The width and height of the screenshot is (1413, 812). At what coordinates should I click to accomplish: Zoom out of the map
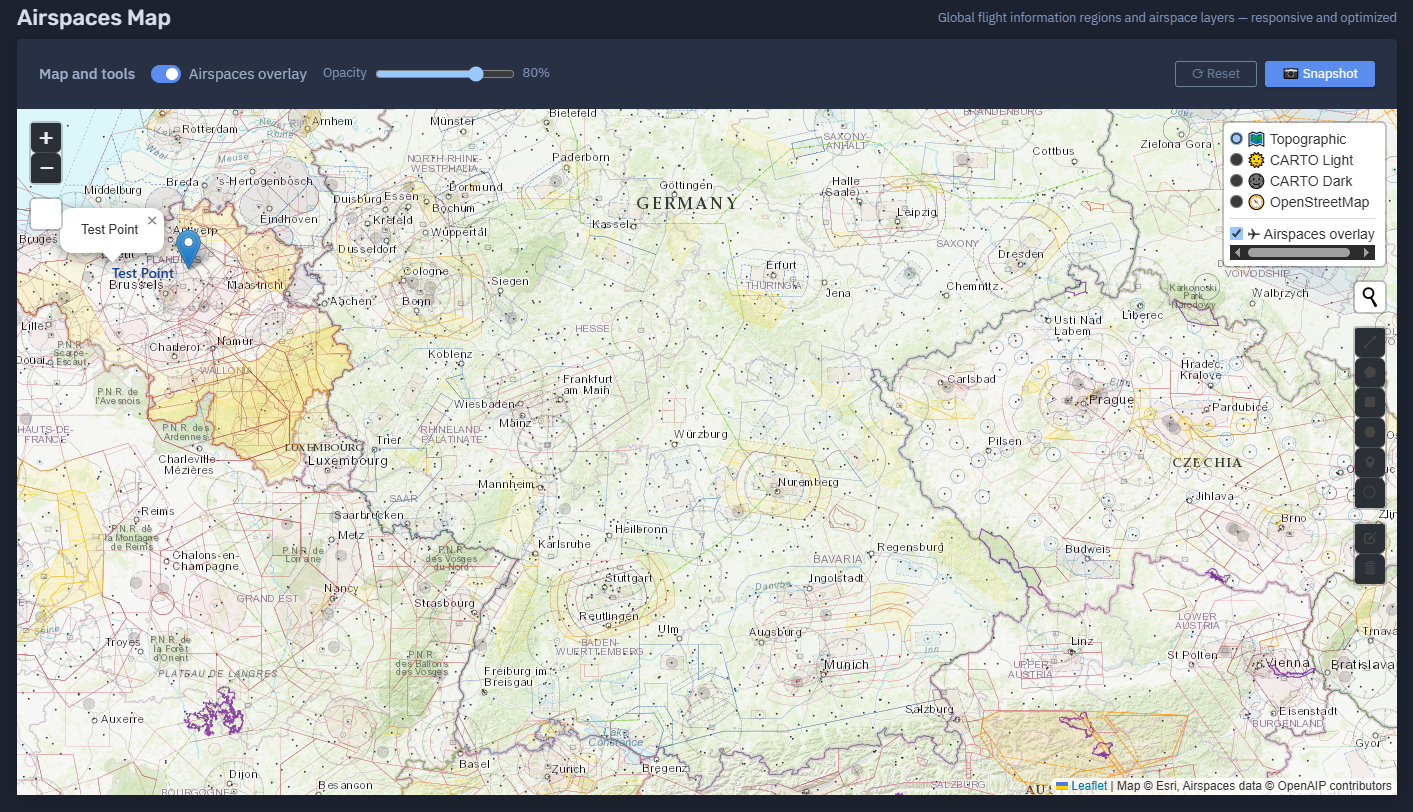click(46, 168)
